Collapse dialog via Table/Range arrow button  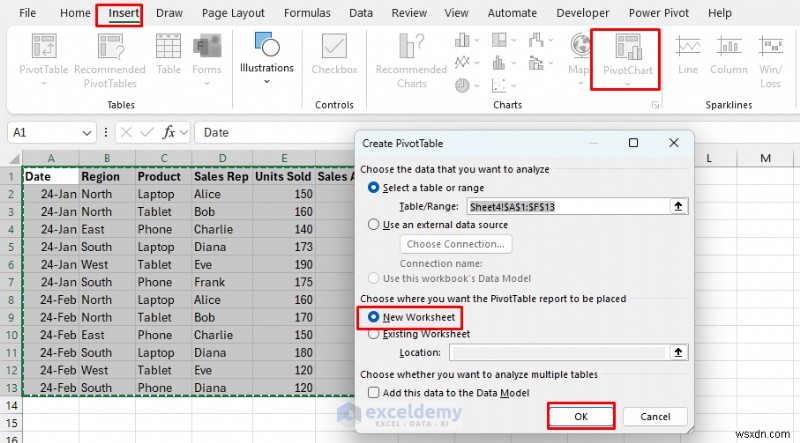[x=678, y=206]
